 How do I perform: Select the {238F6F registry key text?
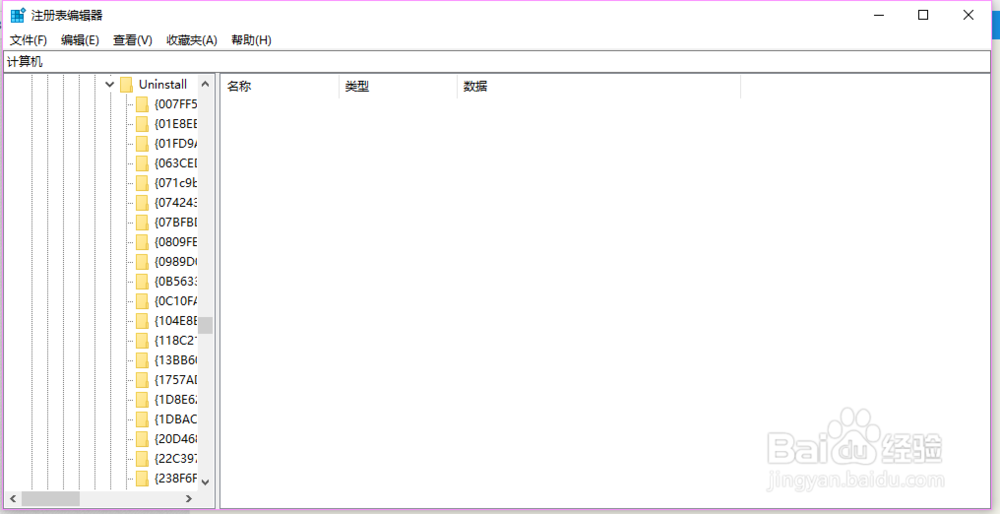176,478
